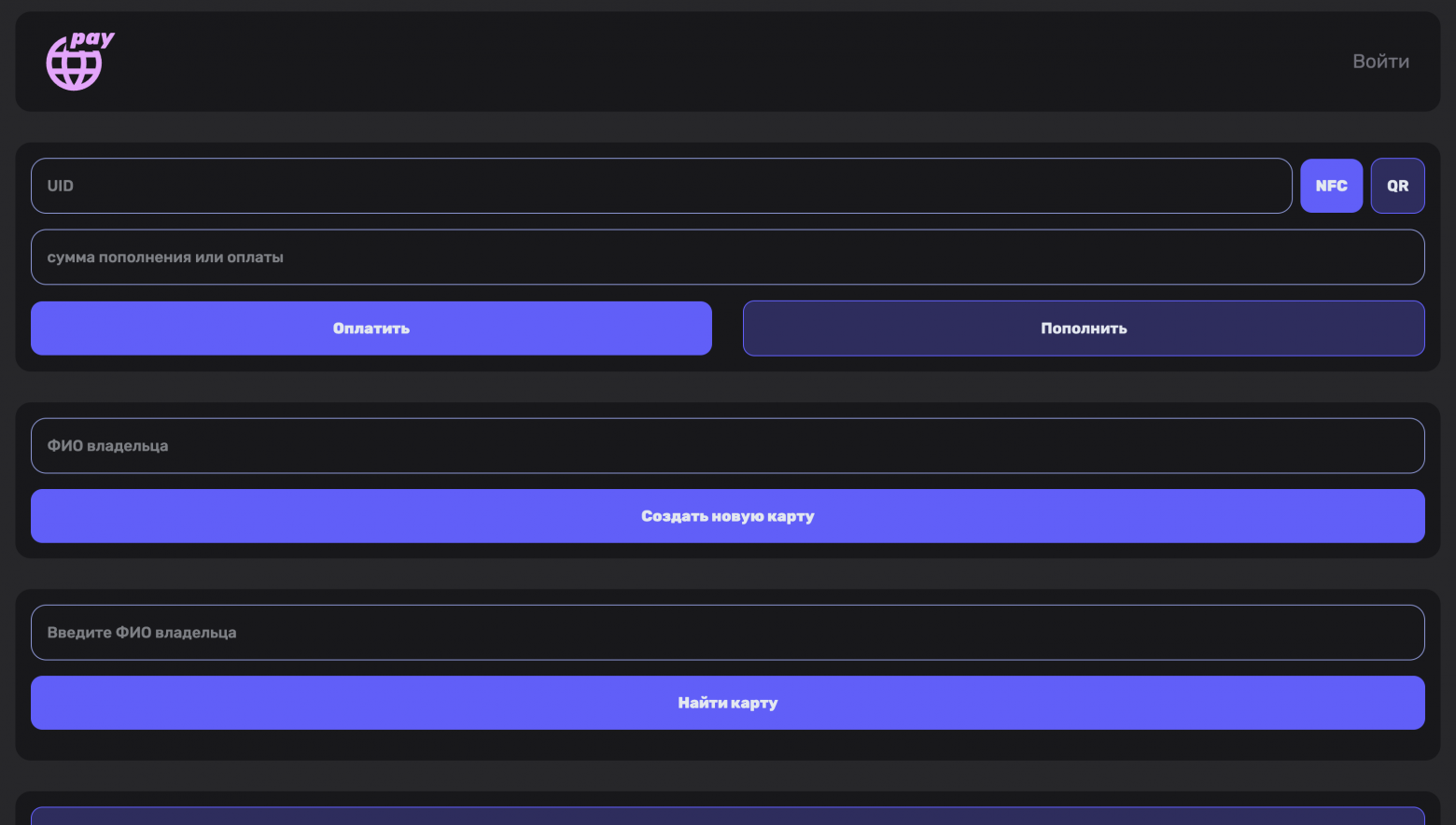Submit payment with the Оплатить button
1456x825 pixels.
[371, 329]
